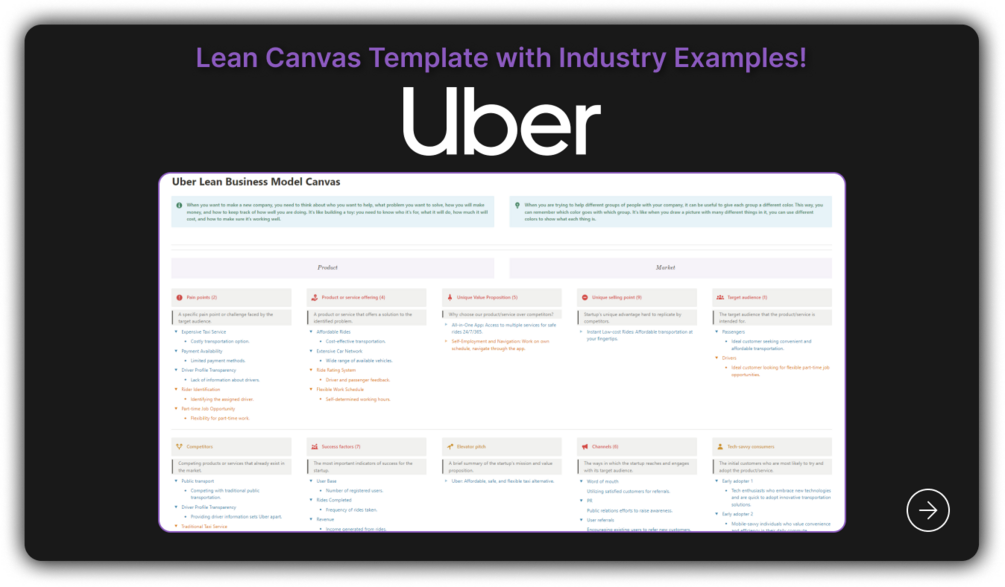Collapse the Early adopter 2 toggle
This screenshot has width=1005, height=587.
click(x=717, y=514)
